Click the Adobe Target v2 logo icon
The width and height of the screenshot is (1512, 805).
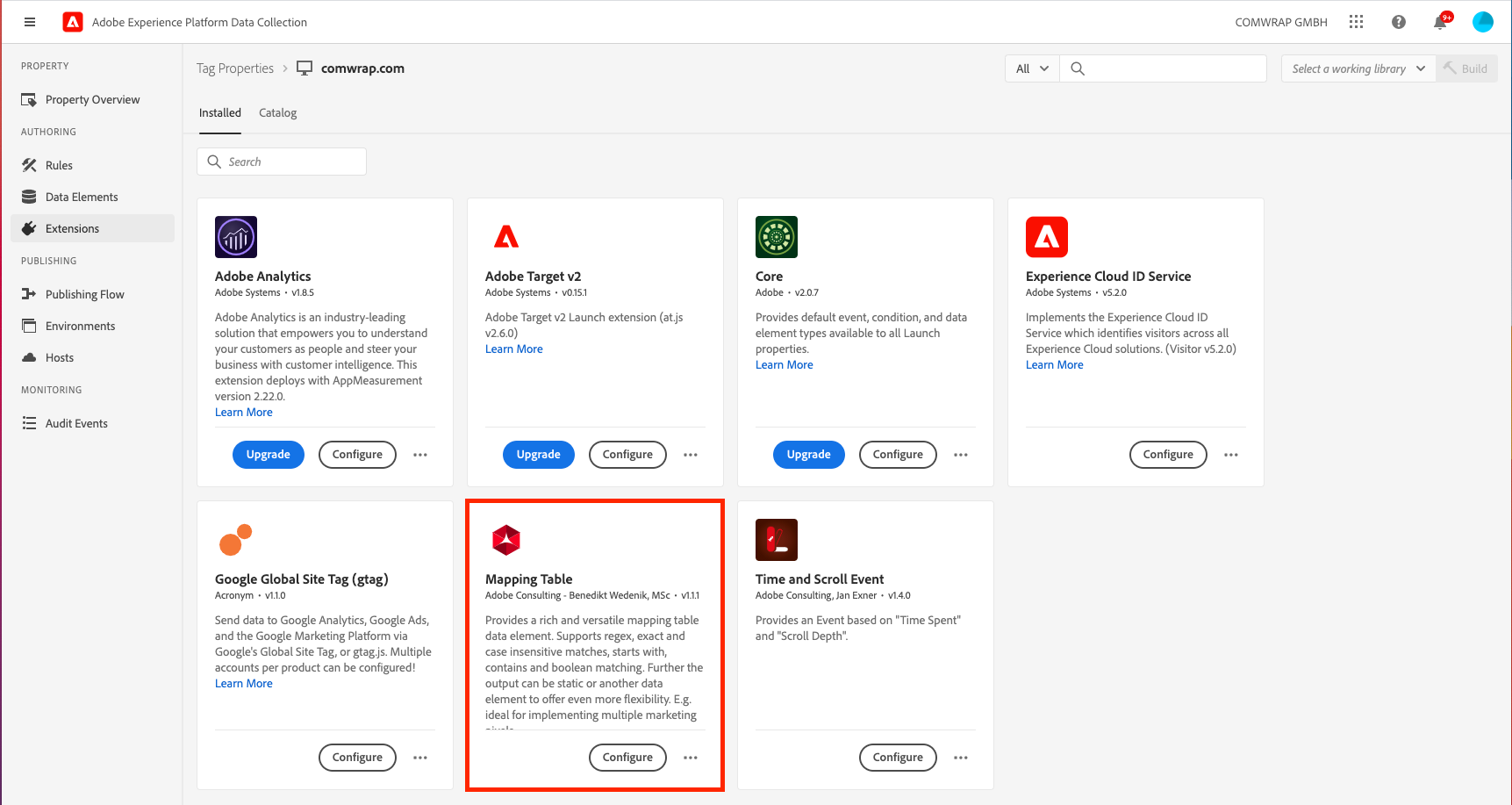click(506, 237)
